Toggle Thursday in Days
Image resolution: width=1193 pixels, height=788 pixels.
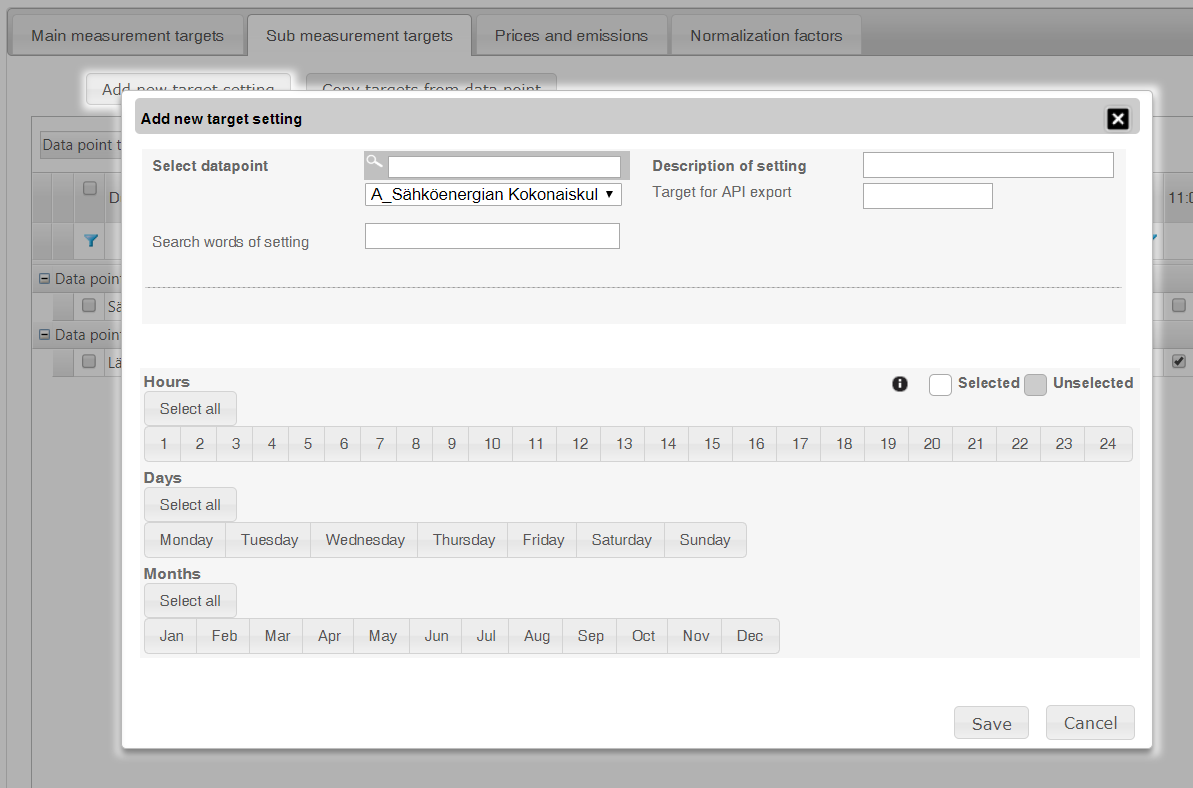(x=463, y=540)
